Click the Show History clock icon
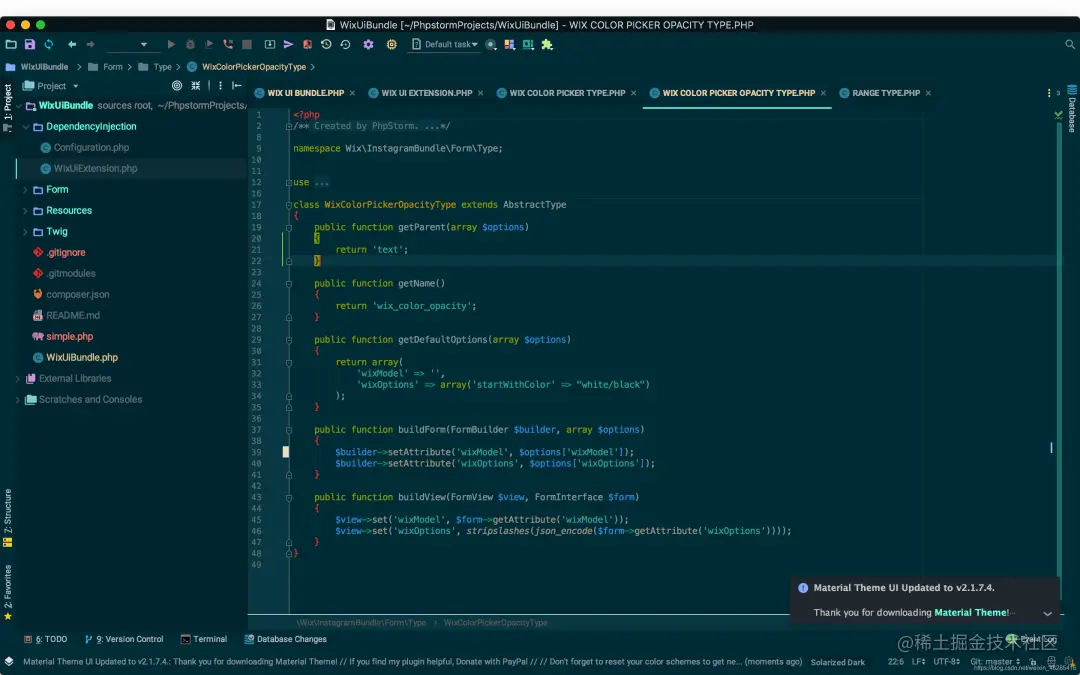This screenshot has height=675, width=1080. pos(326,44)
